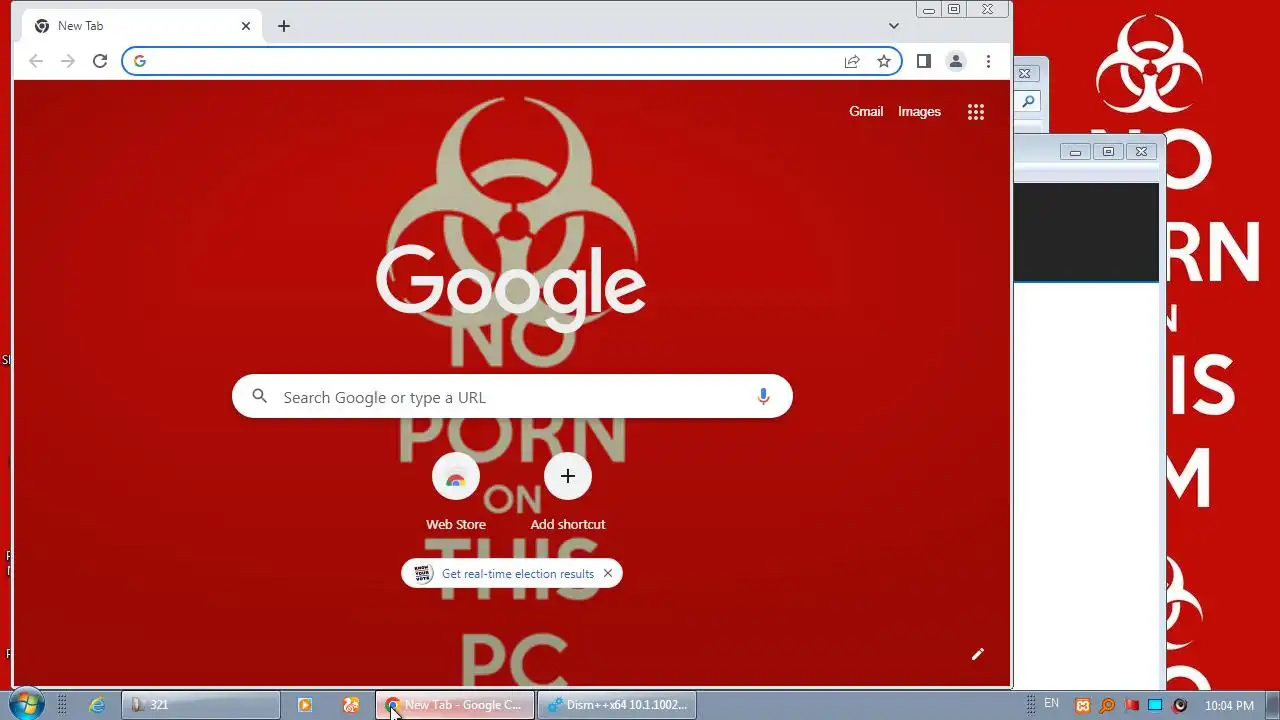The height and width of the screenshot is (720, 1280).
Task: Close the New Tab tab
Action: pos(246,26)
